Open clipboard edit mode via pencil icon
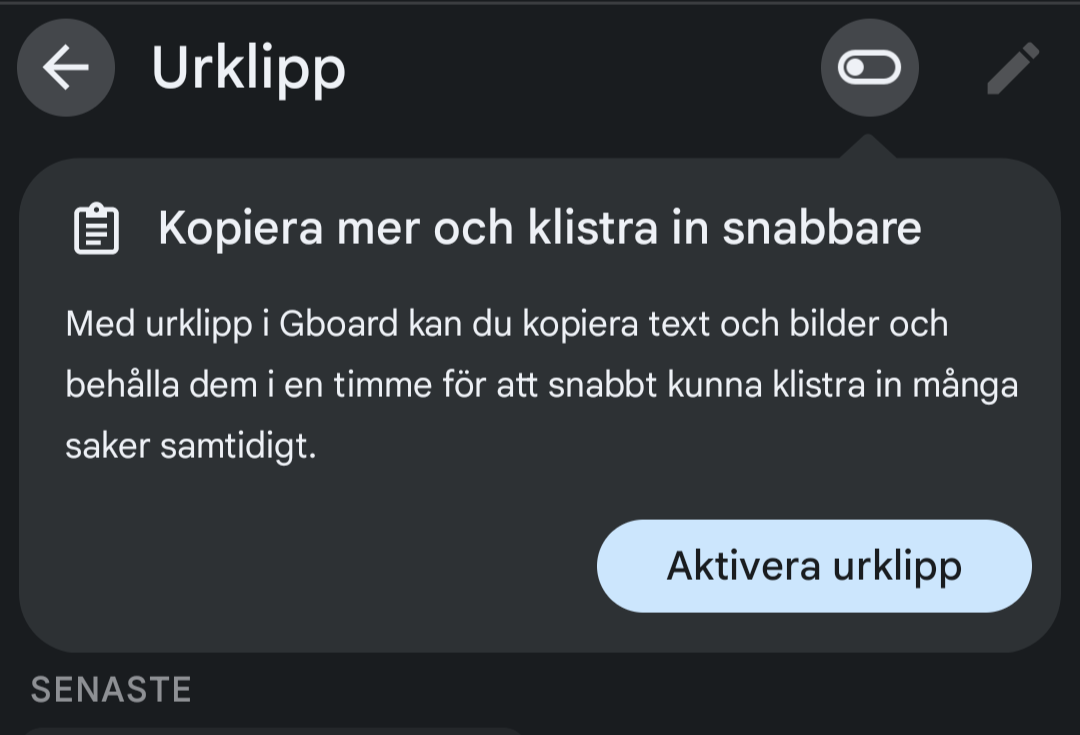Screen dimensions: 1080x735 1012,68
